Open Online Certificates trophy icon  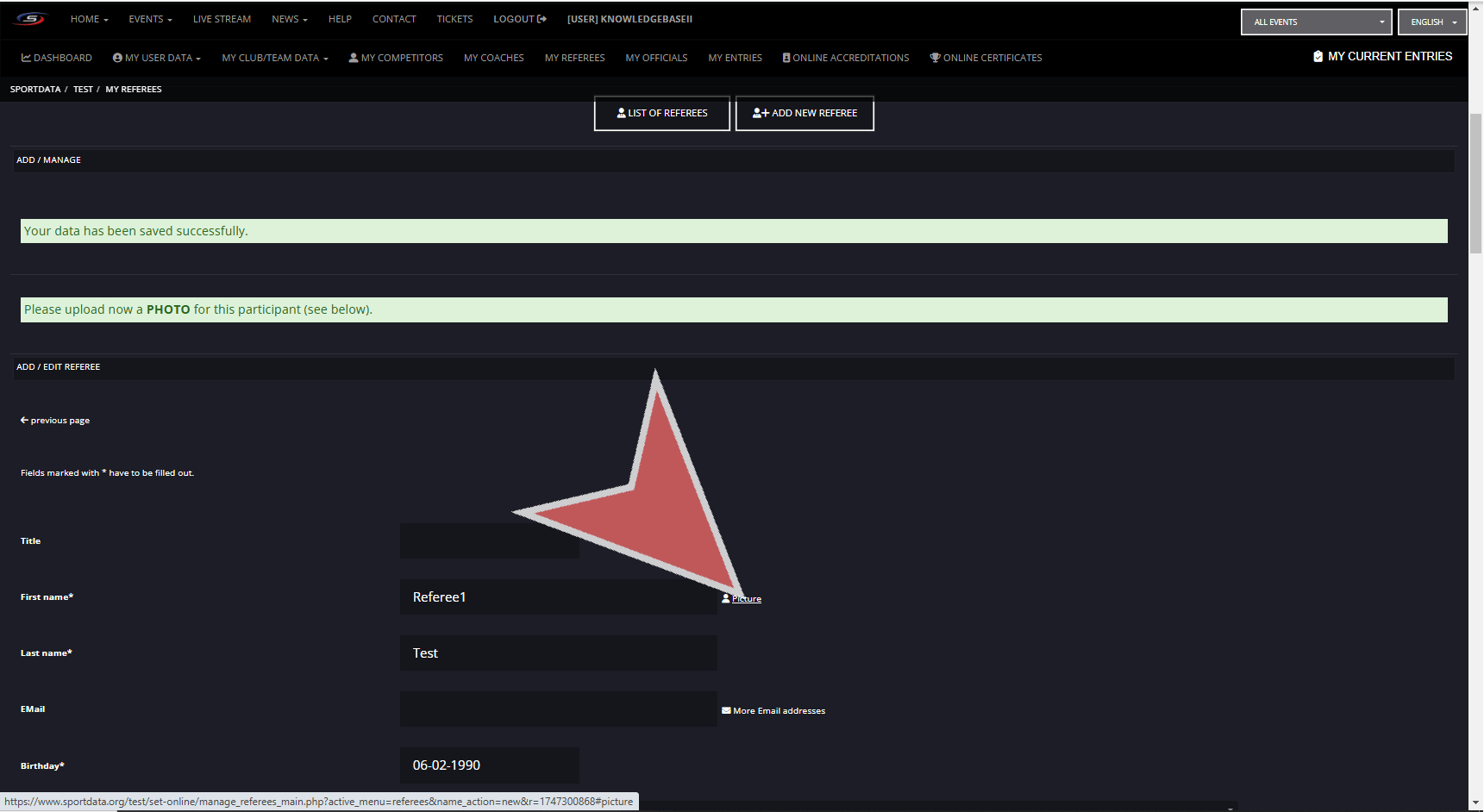[x=935, y=58]
